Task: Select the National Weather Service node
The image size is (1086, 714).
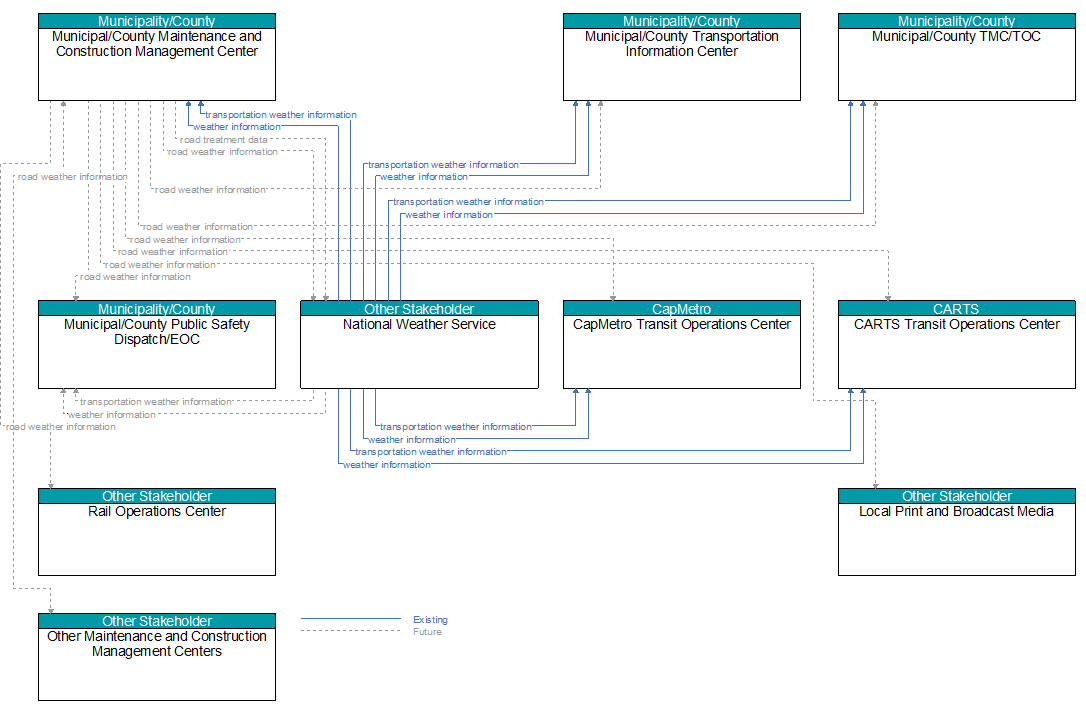Action: [419, 344]
